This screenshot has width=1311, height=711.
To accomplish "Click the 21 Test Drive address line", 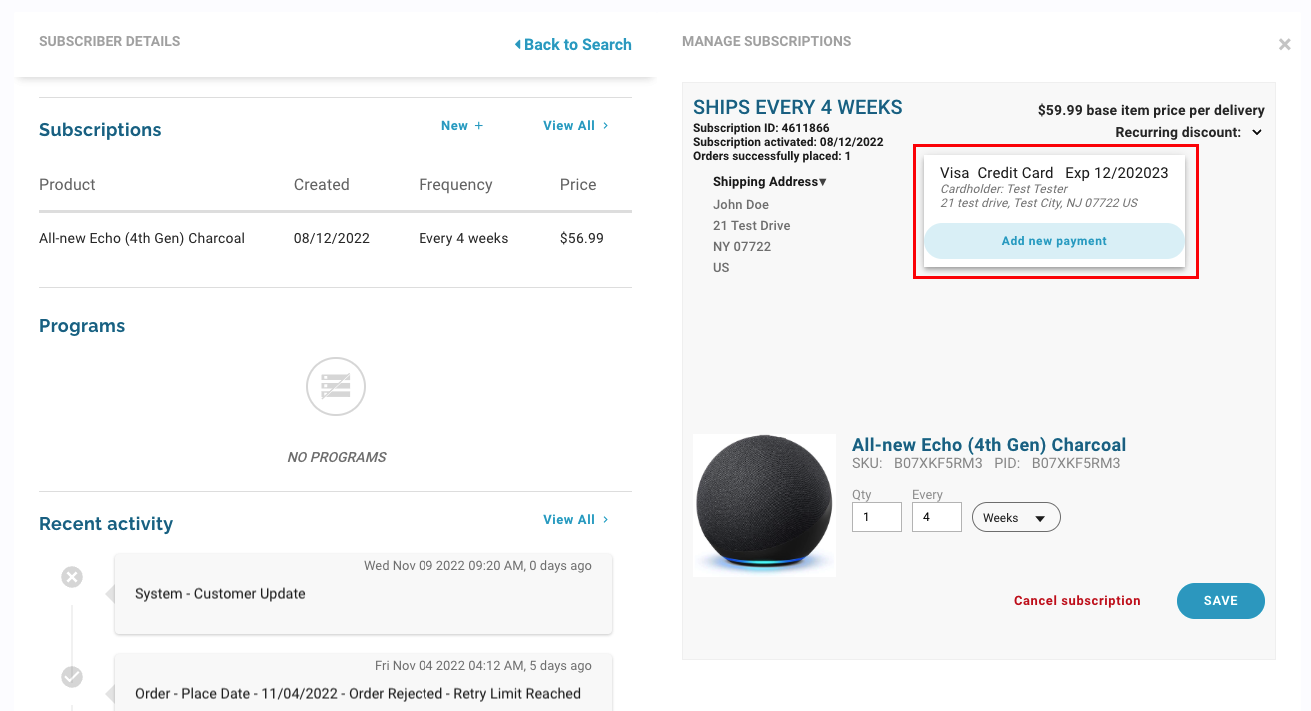I will tap(752, 226).
